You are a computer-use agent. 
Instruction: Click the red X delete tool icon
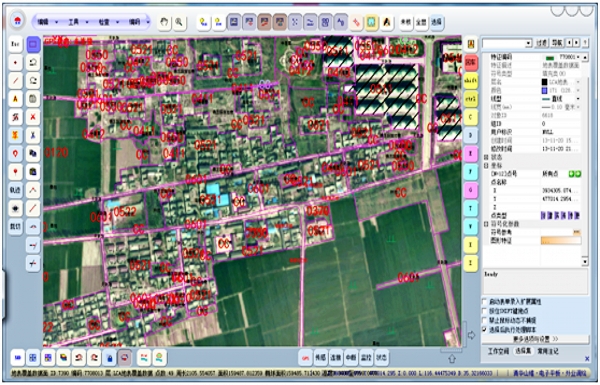[x=33, y=117]
